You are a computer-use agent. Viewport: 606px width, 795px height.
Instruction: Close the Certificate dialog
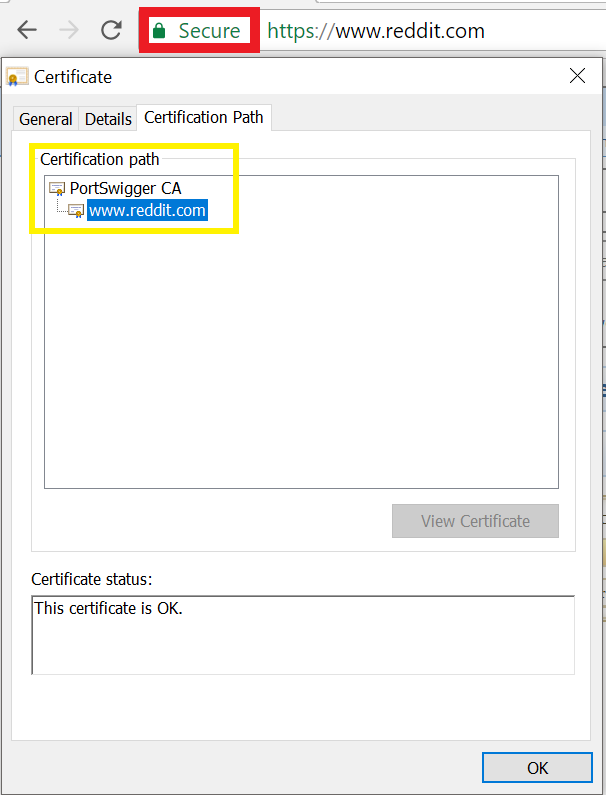pos(577,76)
